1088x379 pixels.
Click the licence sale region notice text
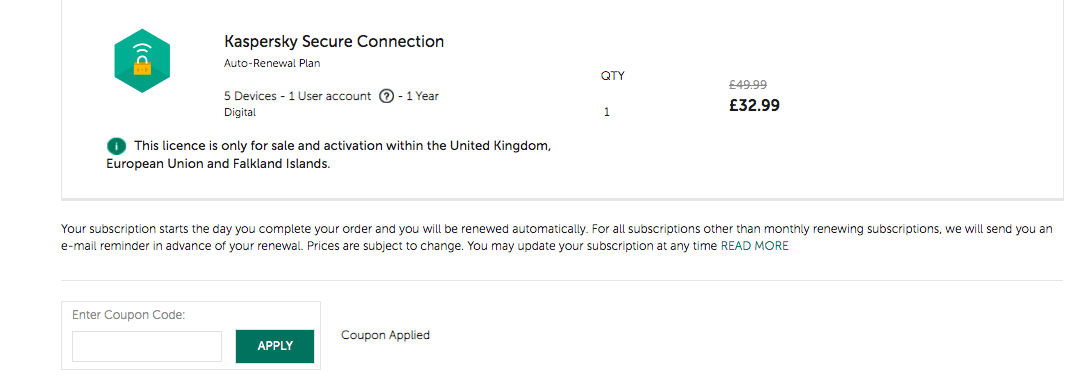pos(329,156)
